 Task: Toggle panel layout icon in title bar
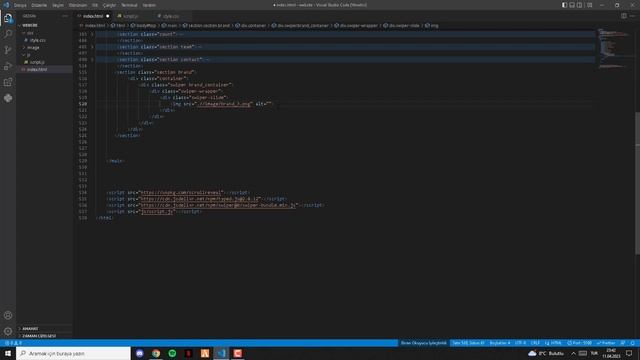pos(572,5)
